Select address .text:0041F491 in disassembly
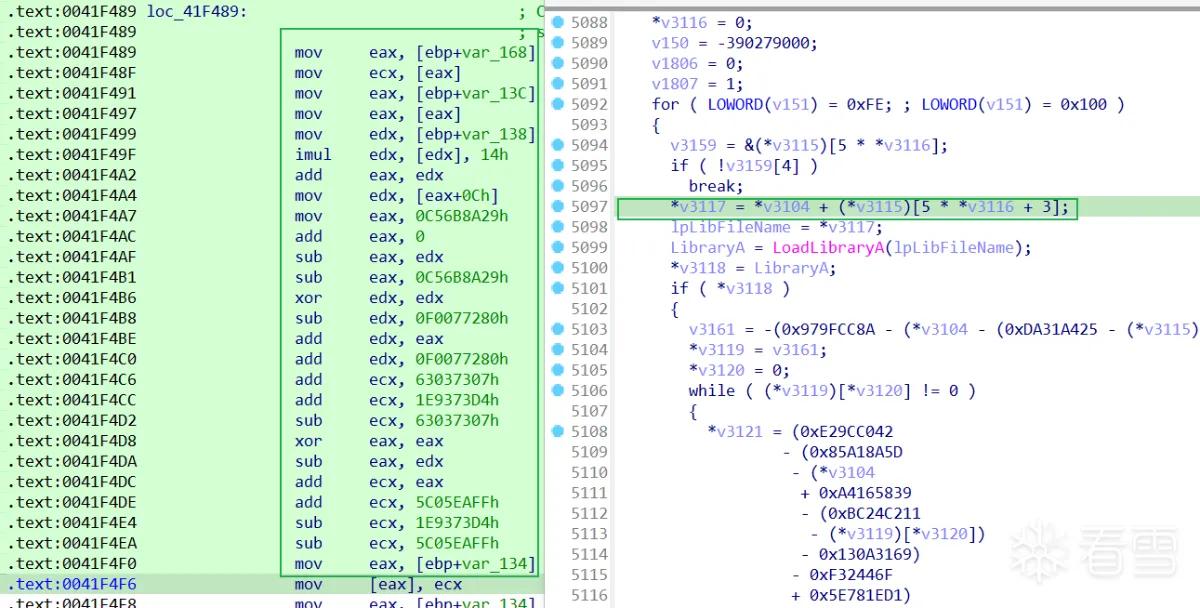Image resolution: width=1200 pixels, height=608 pixels. (x=72, y=94)
